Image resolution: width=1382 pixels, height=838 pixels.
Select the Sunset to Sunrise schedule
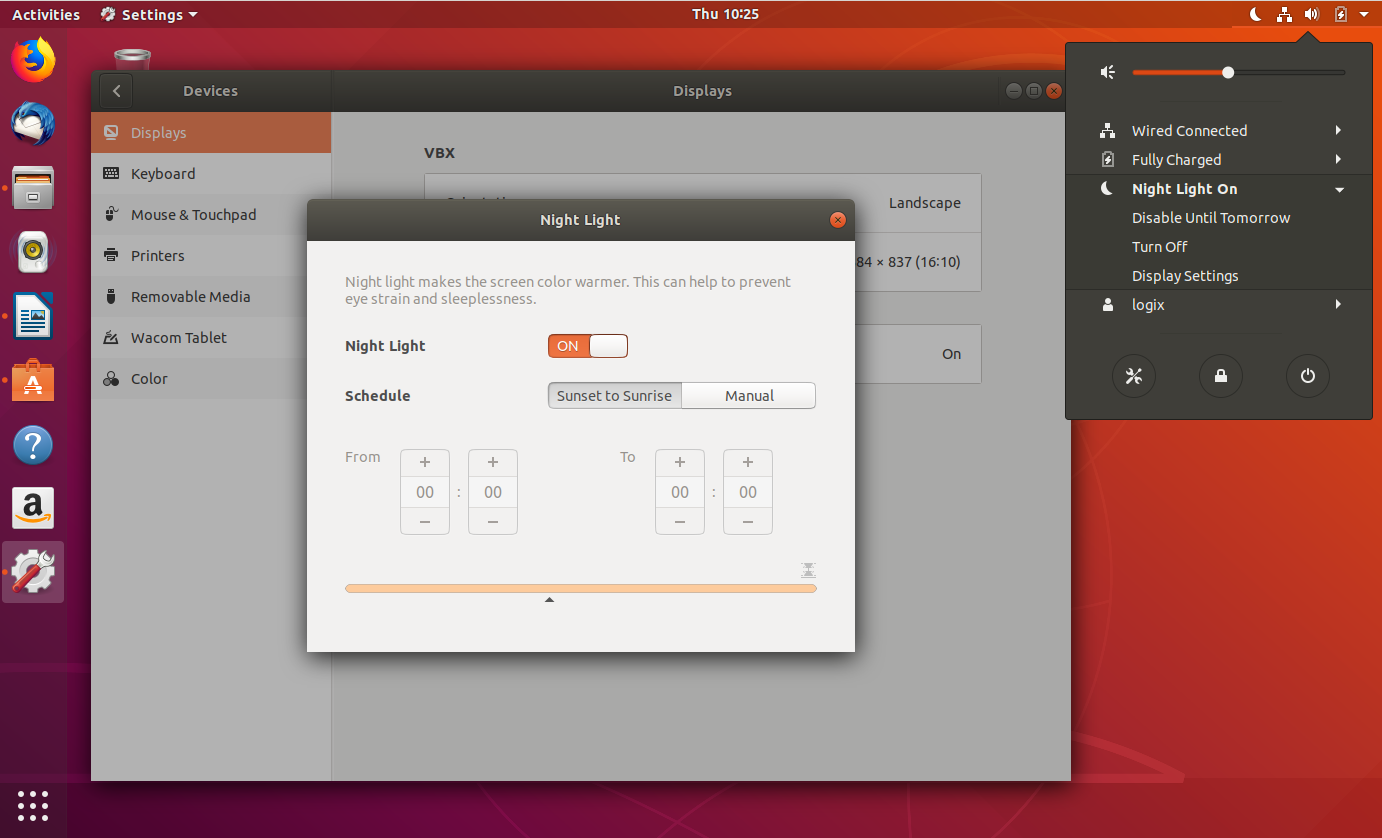[x=614, y=395]
